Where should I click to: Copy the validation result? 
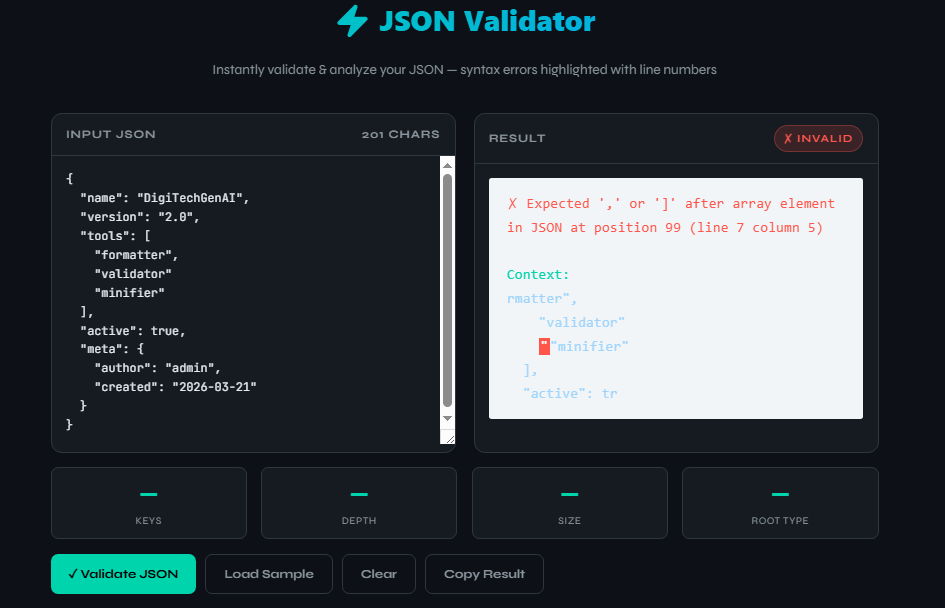tap(484, 574)
